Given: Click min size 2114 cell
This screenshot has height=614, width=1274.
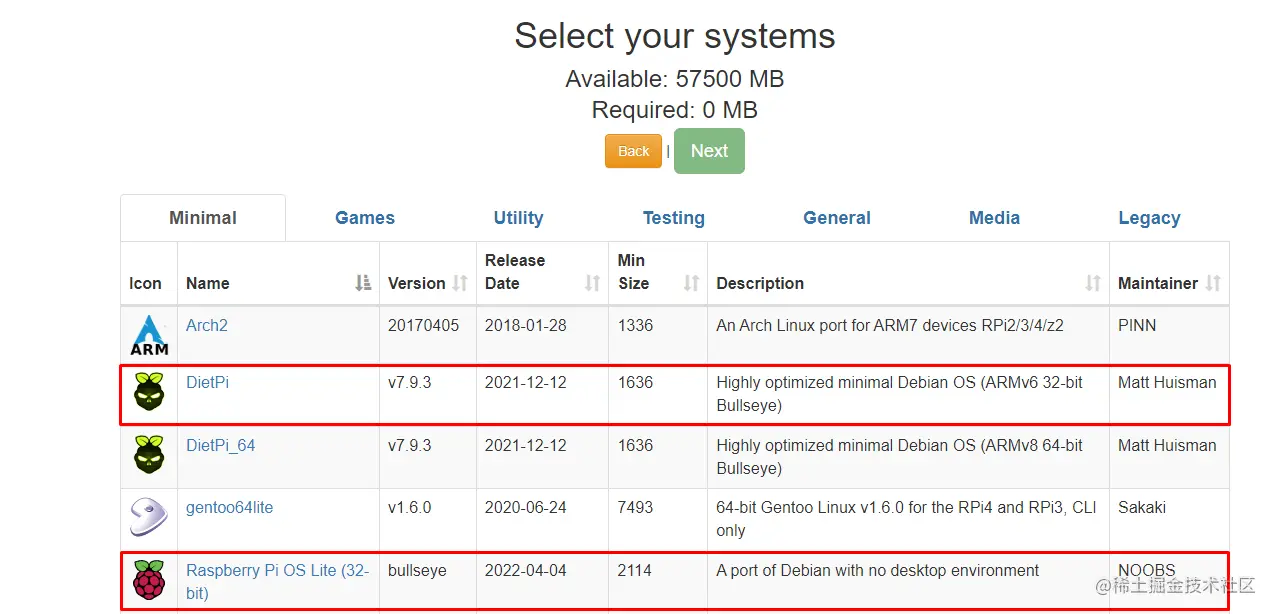Looking at the screenshot, I should [x=635, y=570].
